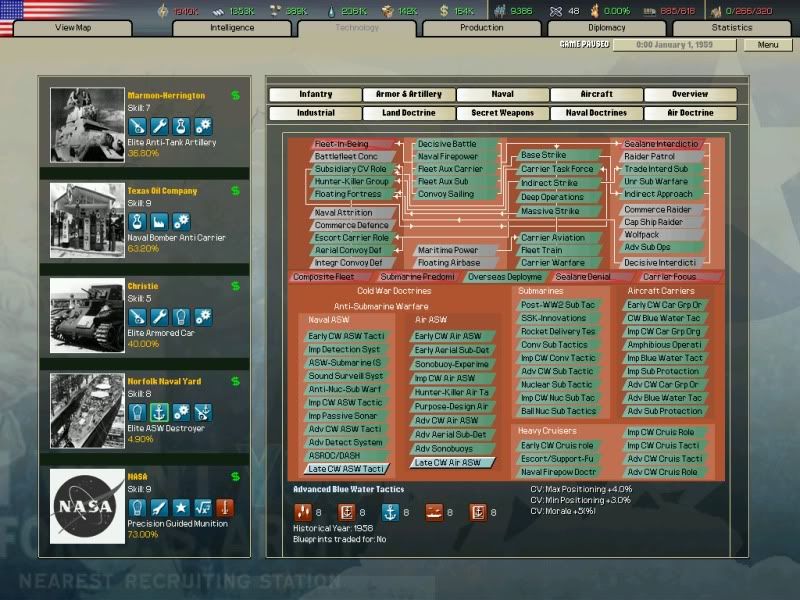Select Marmon-Herrington's wrench specialty icon

coord(160,125)
